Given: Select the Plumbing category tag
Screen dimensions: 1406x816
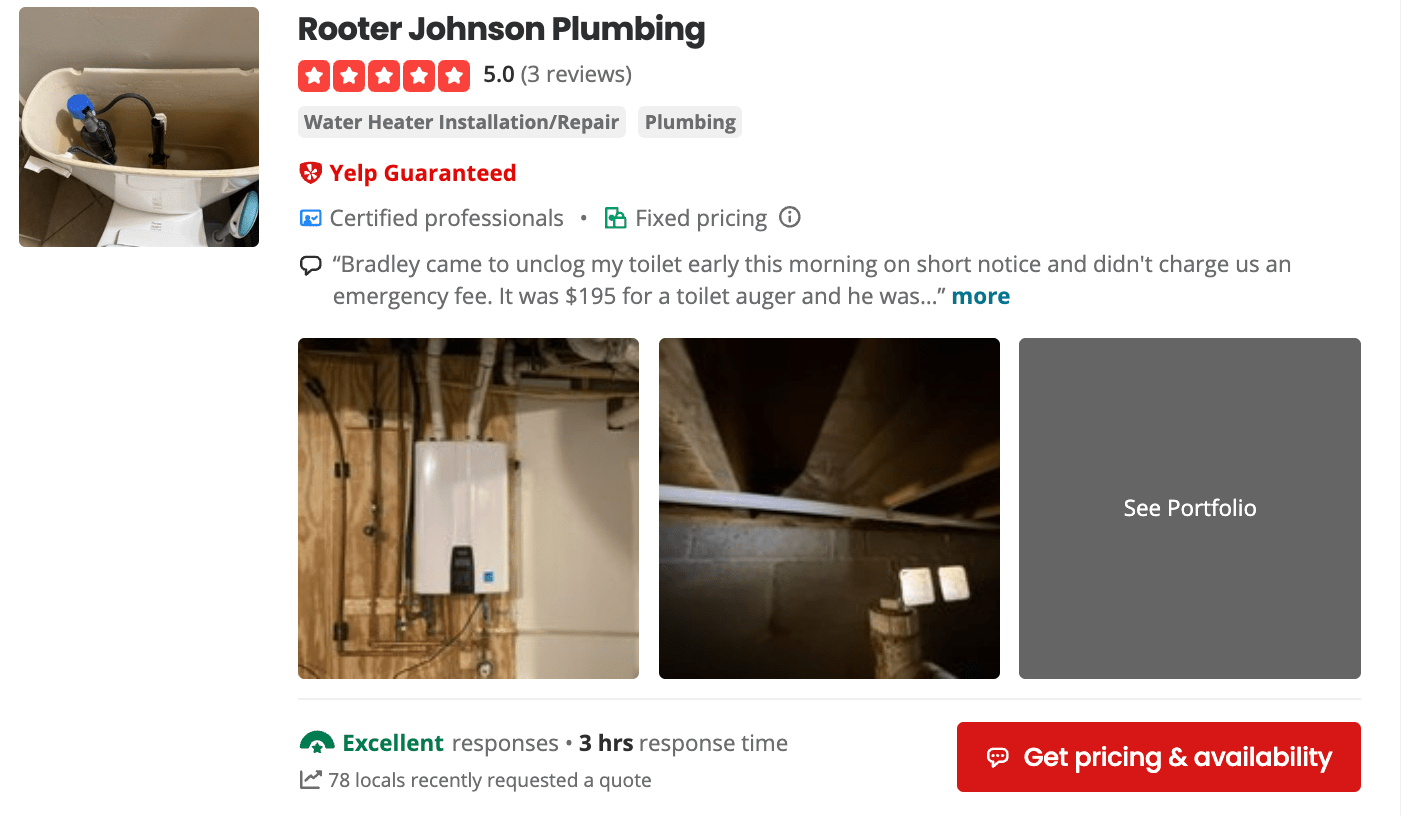Looking at the screenshot, I should (x=690, y=122).
